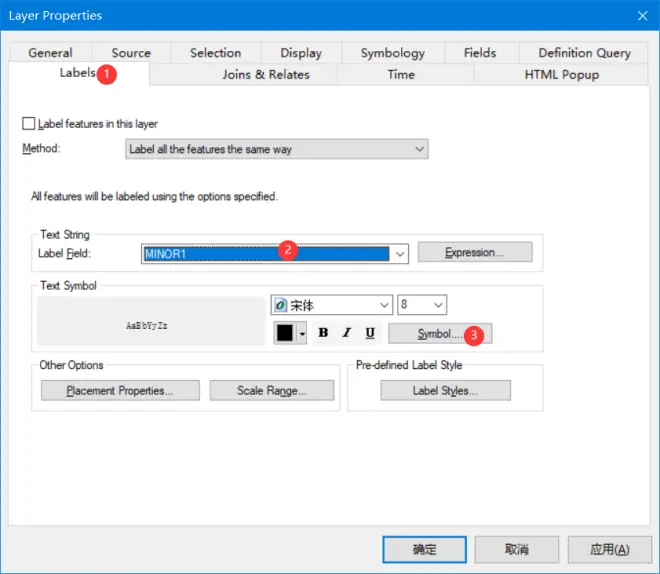Toggle italic text formatting
The height and width of the screenshot is (574, 660).
[346, 333]
